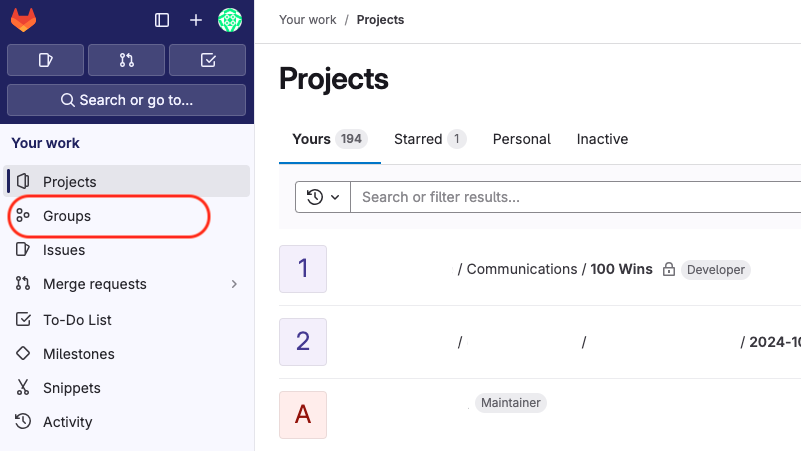Open the user avatar menu
801x451 pixels.
click(230, 20)
